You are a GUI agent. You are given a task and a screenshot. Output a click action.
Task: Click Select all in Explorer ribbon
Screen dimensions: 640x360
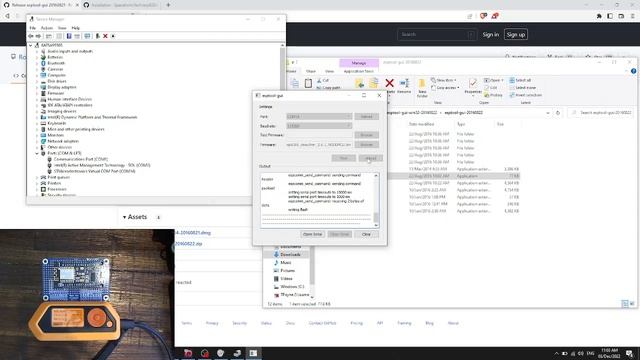point(520,80)
